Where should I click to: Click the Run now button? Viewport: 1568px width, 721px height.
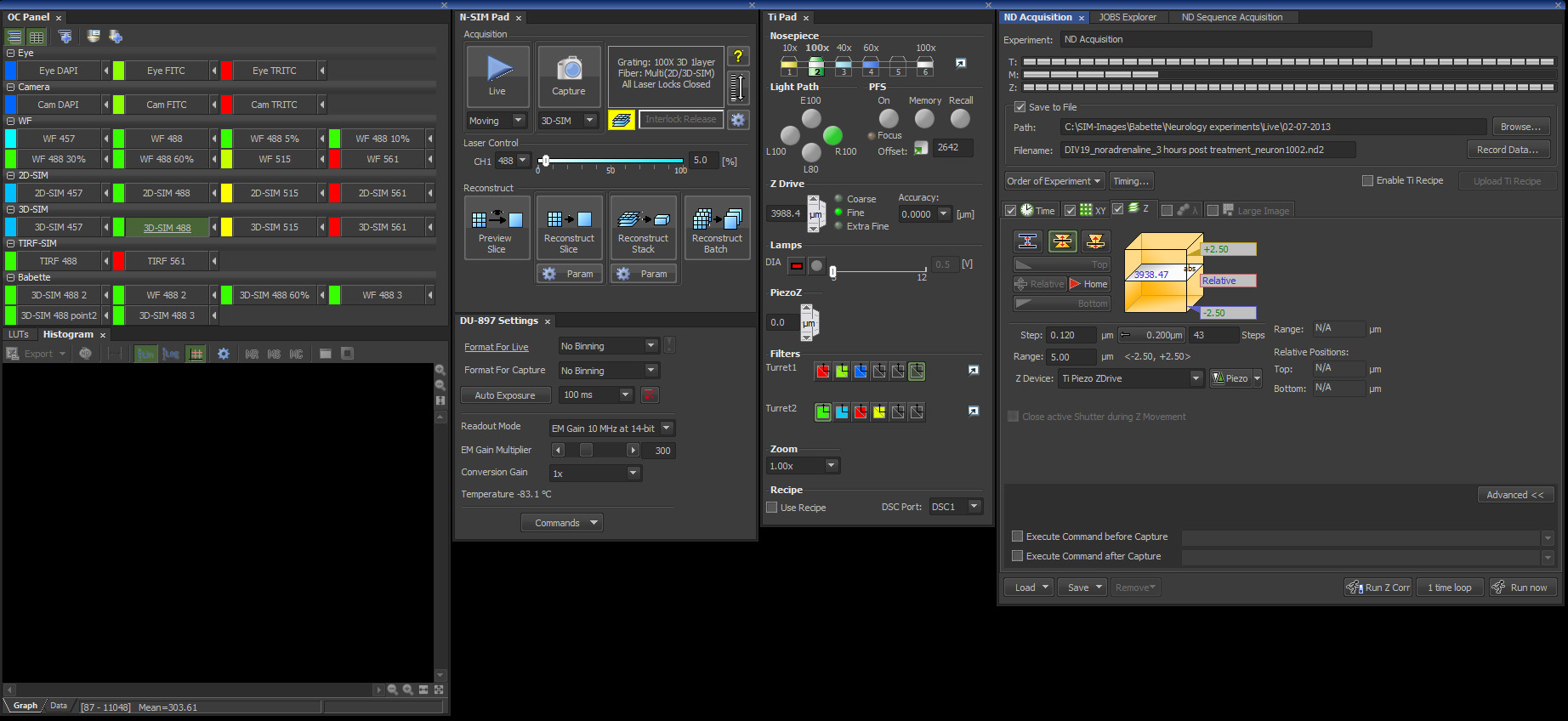(1523, 588)
